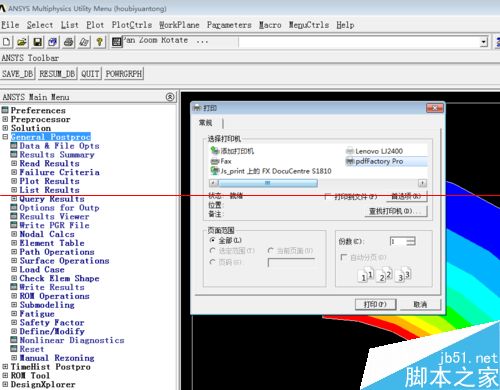
Task: Open the command input dropdown arrow
Action: pyautogui.click(x=484, y=42)
